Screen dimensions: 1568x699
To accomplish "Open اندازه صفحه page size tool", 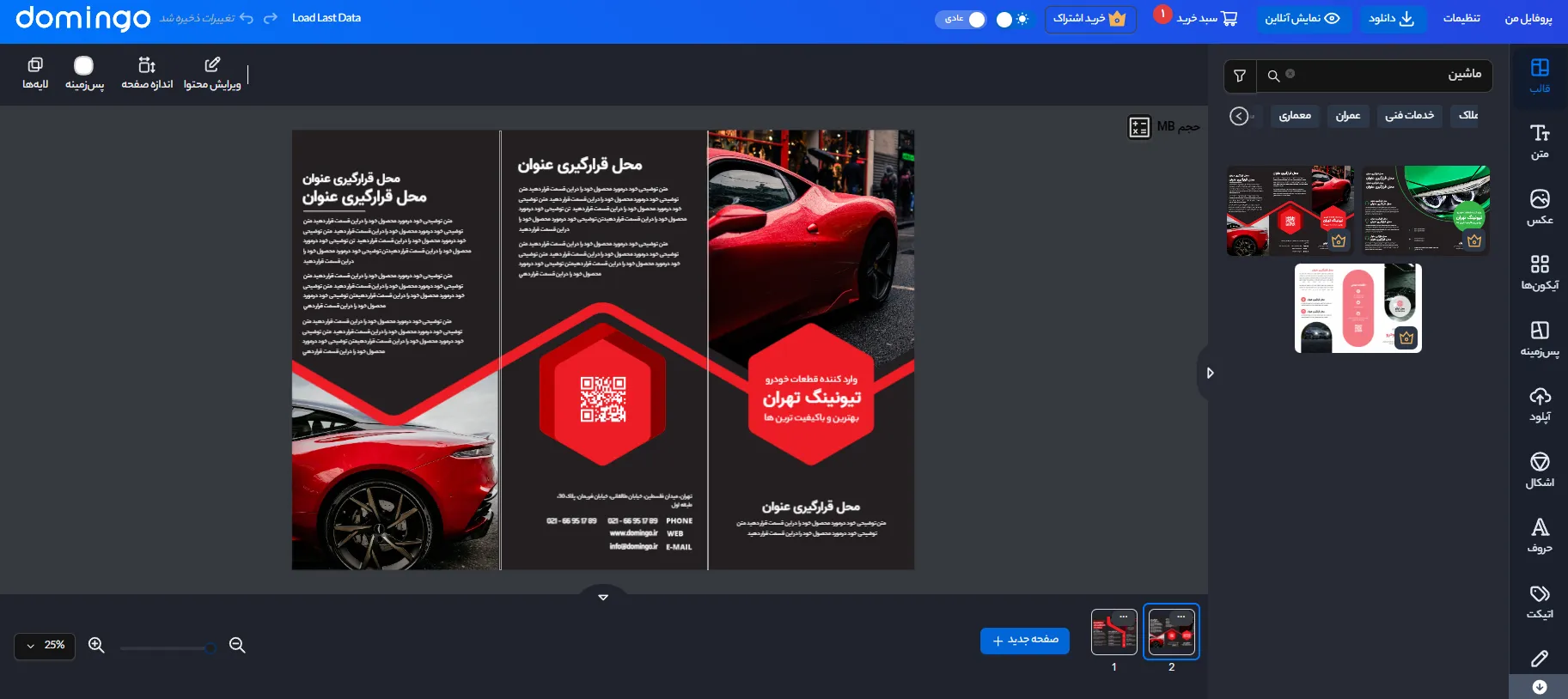I will (147, 73).
